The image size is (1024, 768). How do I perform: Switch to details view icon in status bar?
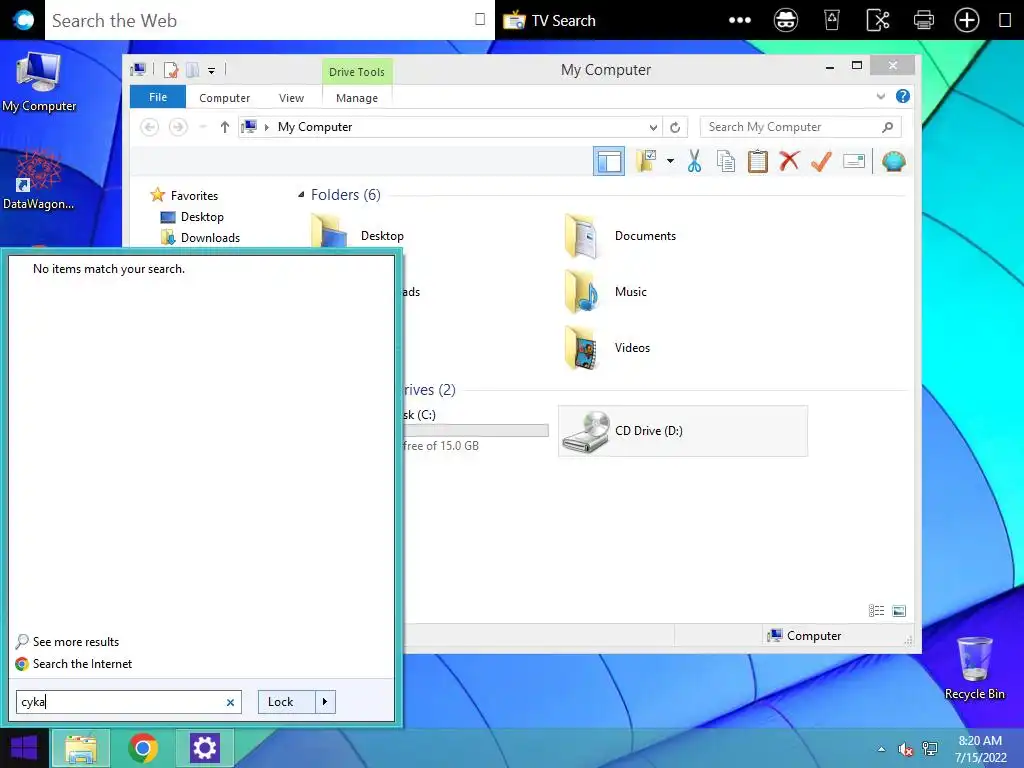876,611
